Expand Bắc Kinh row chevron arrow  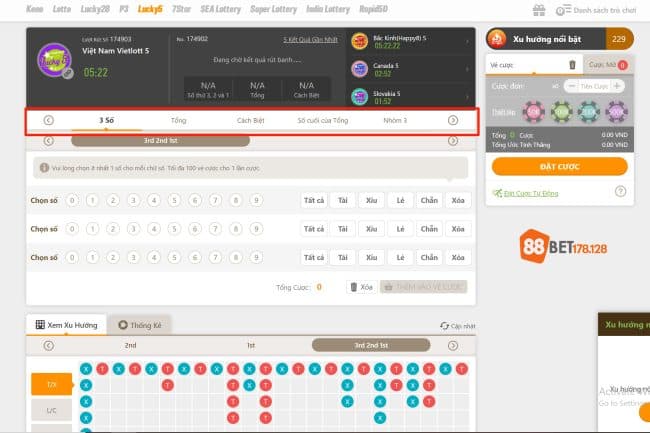click(467, 41)
